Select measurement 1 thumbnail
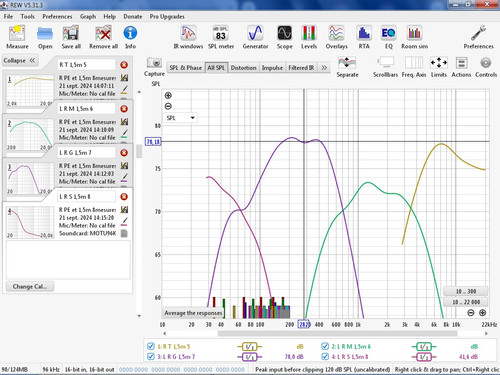This screenshot has height=375, width=500. point(30,91)
